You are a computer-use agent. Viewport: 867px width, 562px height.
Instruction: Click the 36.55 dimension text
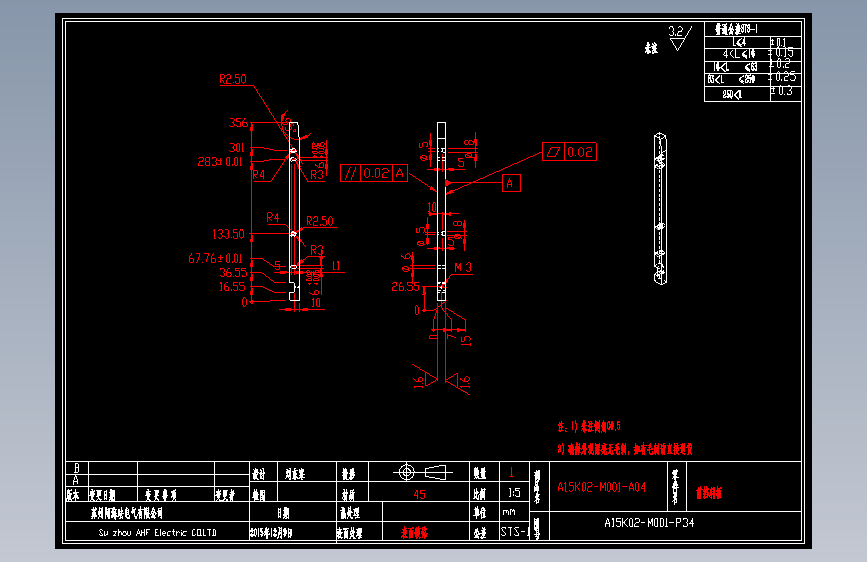click(233, 273)
